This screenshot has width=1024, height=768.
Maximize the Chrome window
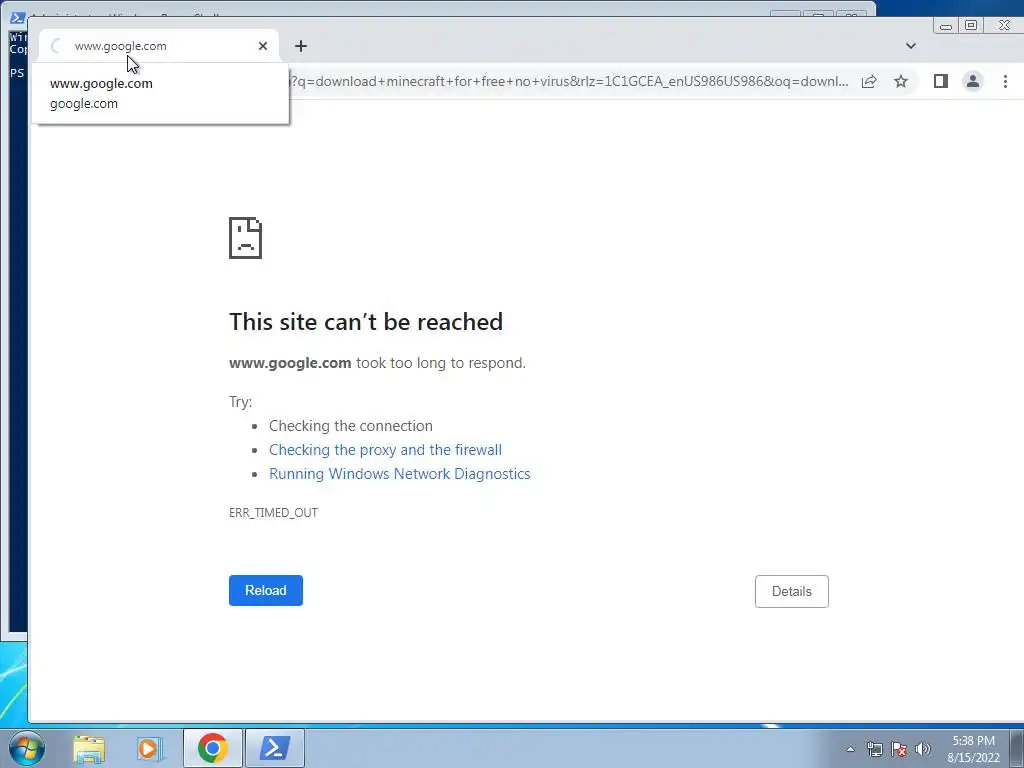tap(971, 25)
